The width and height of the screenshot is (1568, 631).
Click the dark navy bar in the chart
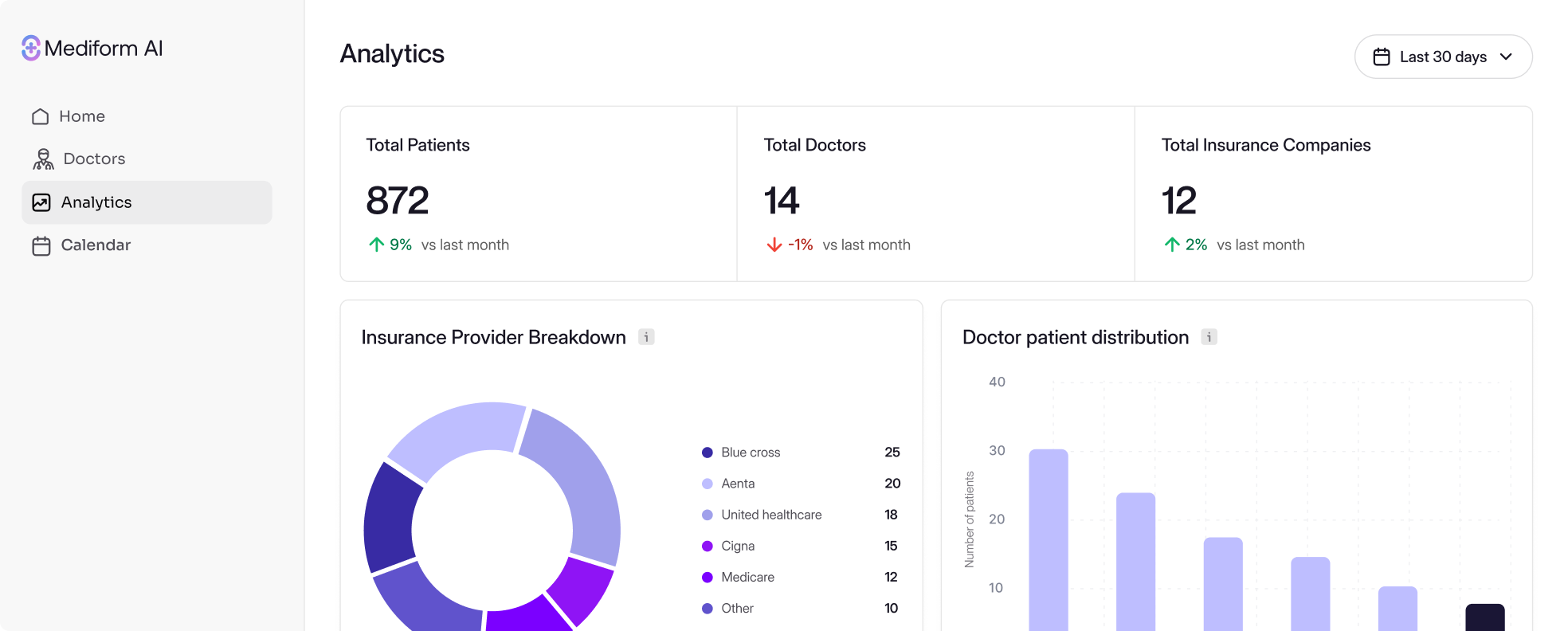(x=1485, y=617)
